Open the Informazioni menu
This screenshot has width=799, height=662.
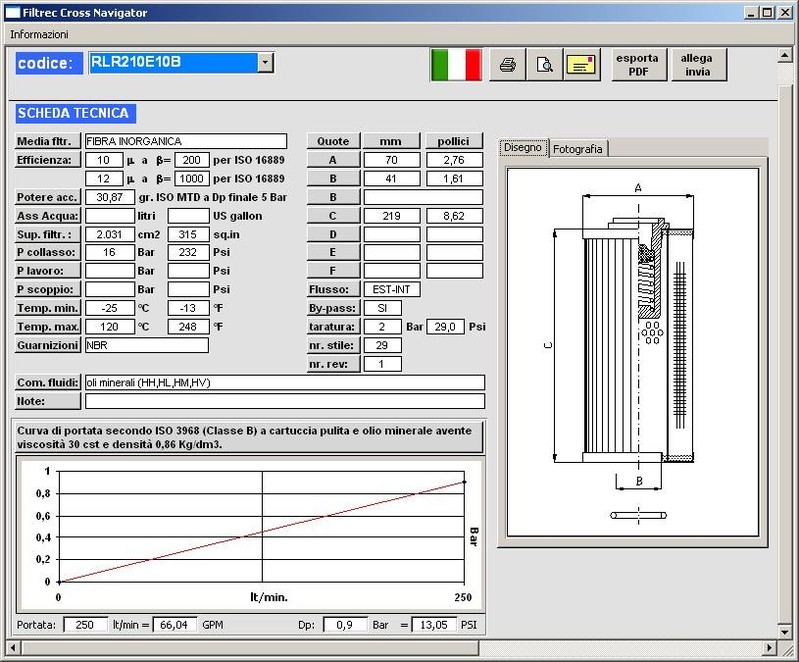(39, 34)
